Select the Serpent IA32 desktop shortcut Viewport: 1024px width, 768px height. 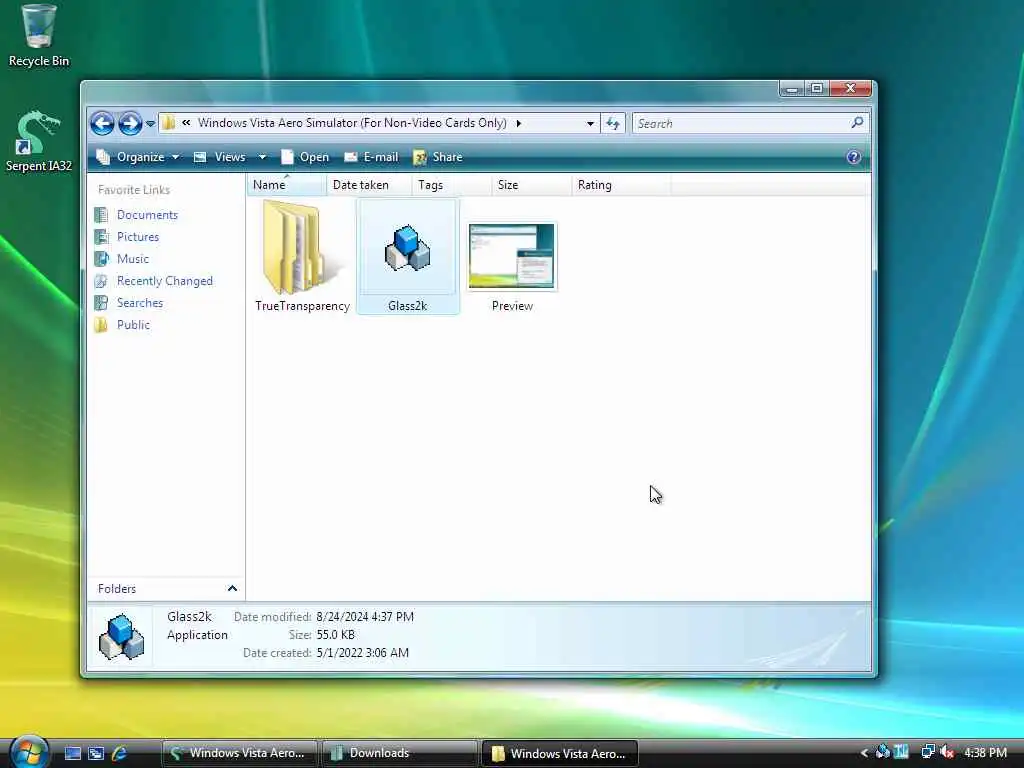point(39,142)
